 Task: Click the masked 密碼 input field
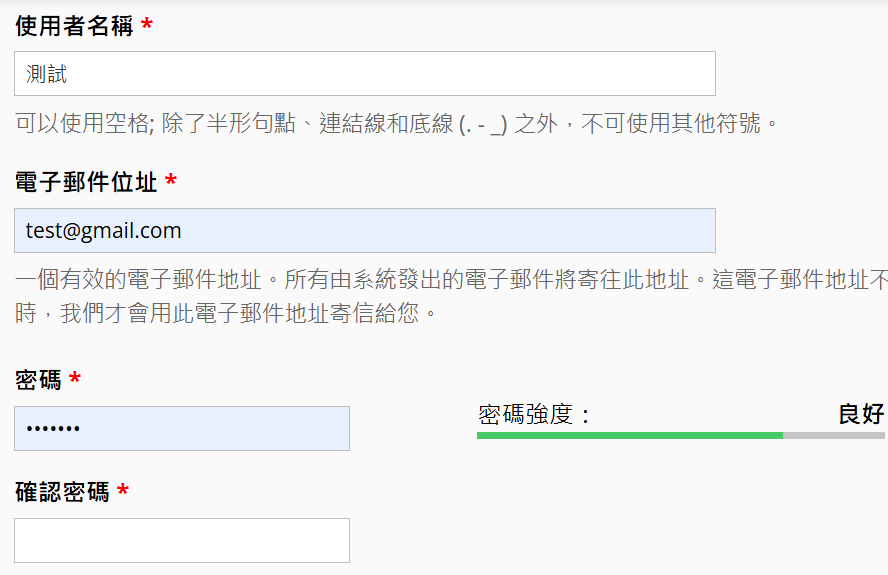pos(182,429)
